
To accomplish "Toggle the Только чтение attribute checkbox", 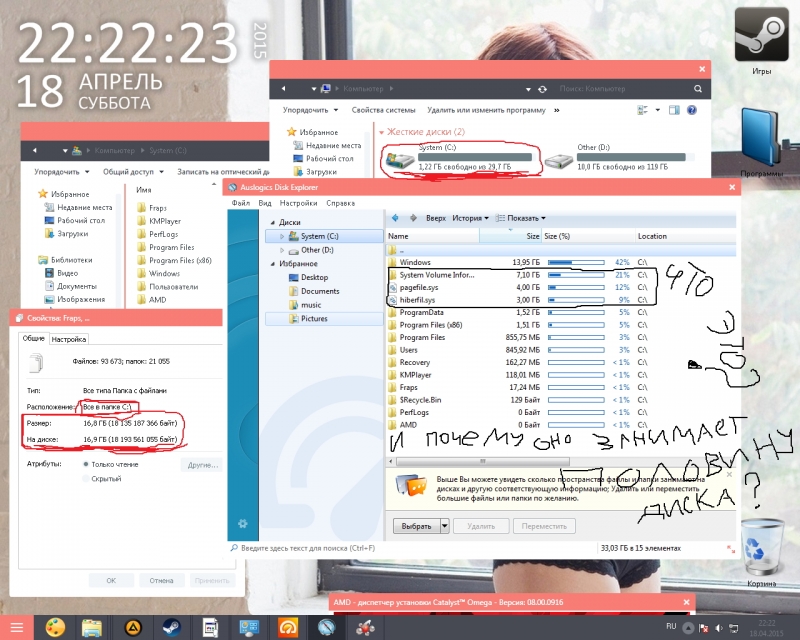I will click(86, 464).
